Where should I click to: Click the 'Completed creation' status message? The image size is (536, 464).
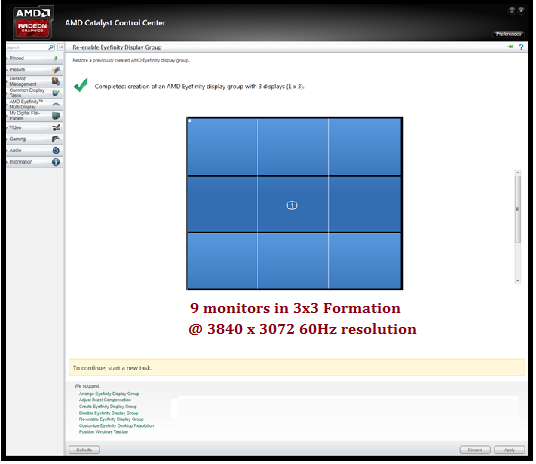pos(200,87)
